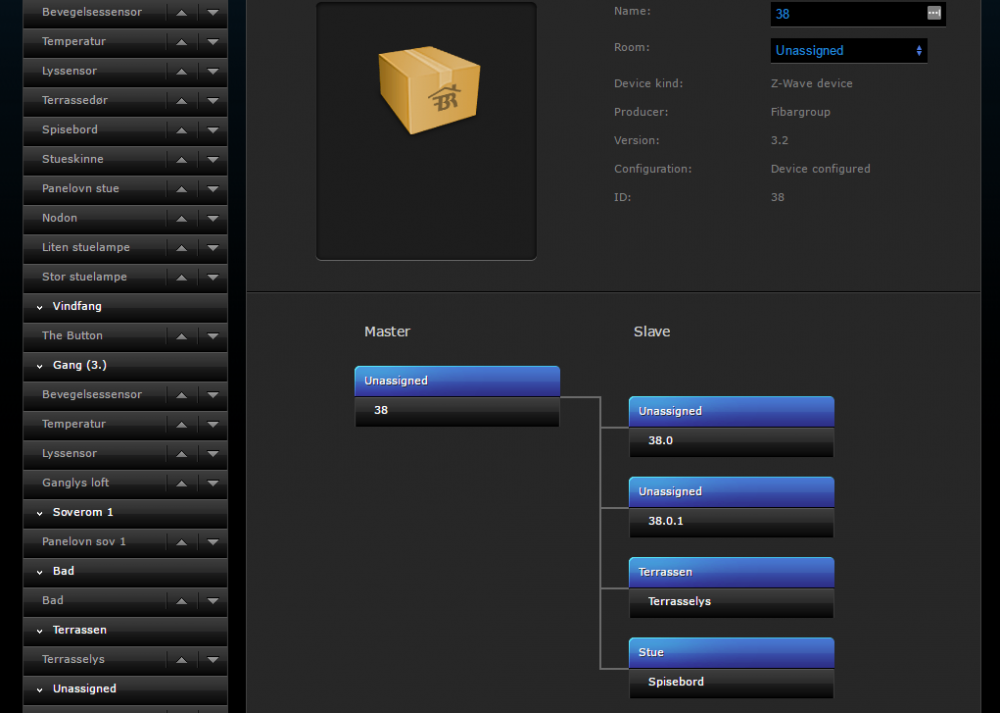Click the down arrow beside Stueskinne
1000x713 pixels.
[x=213, y=160]
